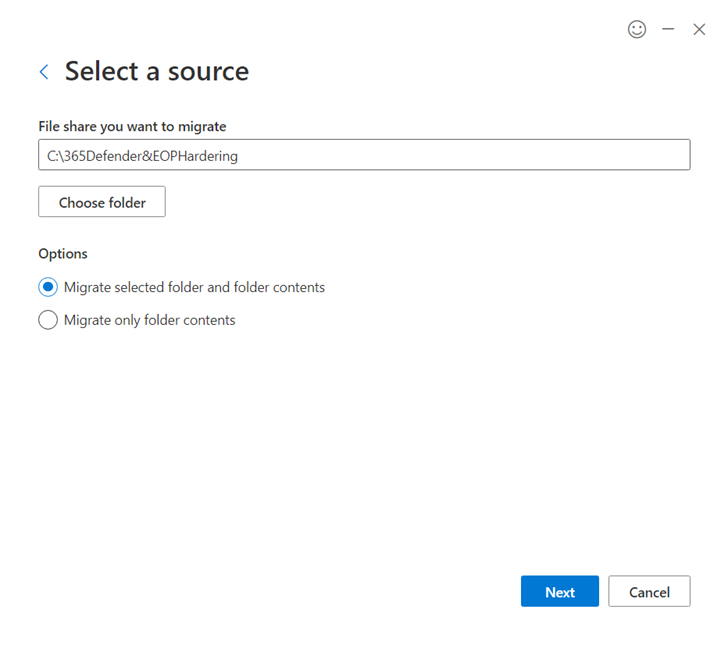Click the File share you want to migrate label

[x=132, y=126]
